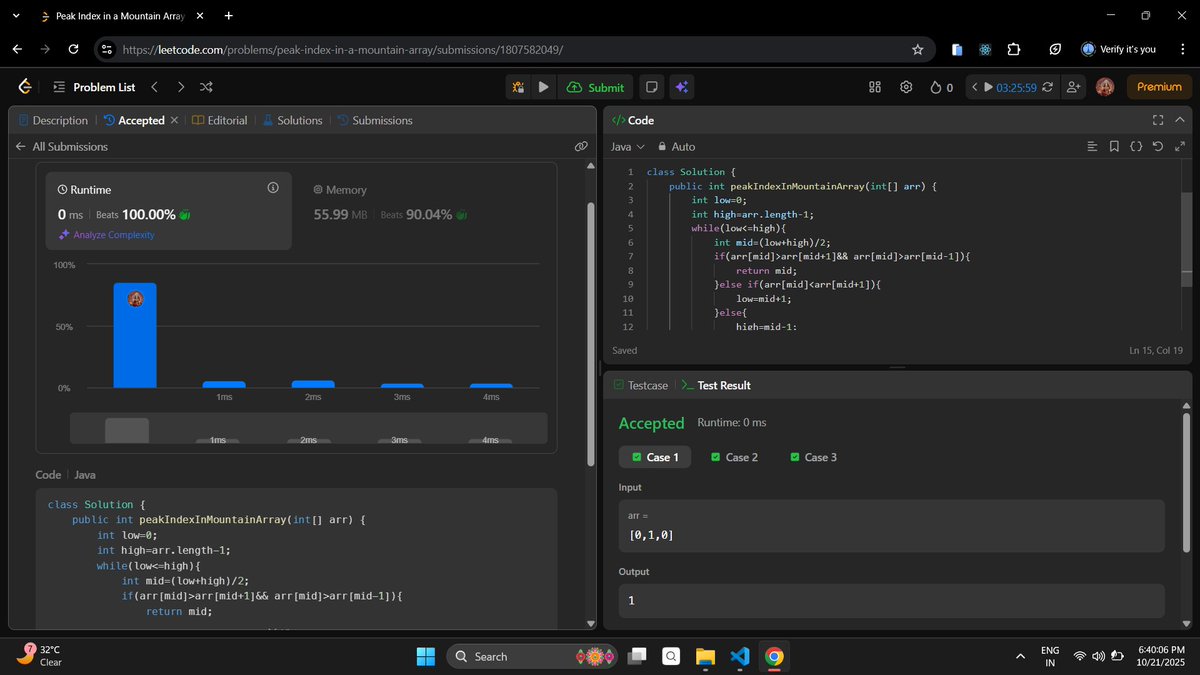Open the notes icon
The width and height of the screenshot is (1200, 675).
[652, 87]
